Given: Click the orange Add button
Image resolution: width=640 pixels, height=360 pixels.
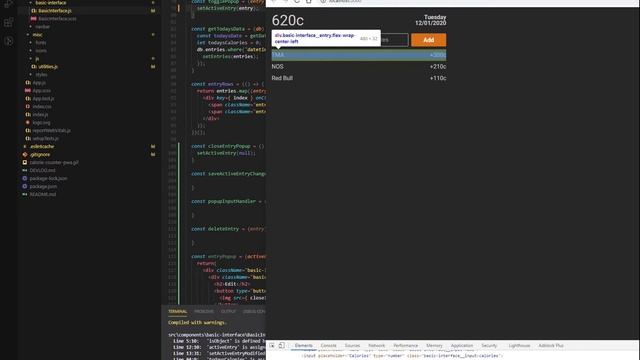Looking at the screenshot, I should click(429, 40).
